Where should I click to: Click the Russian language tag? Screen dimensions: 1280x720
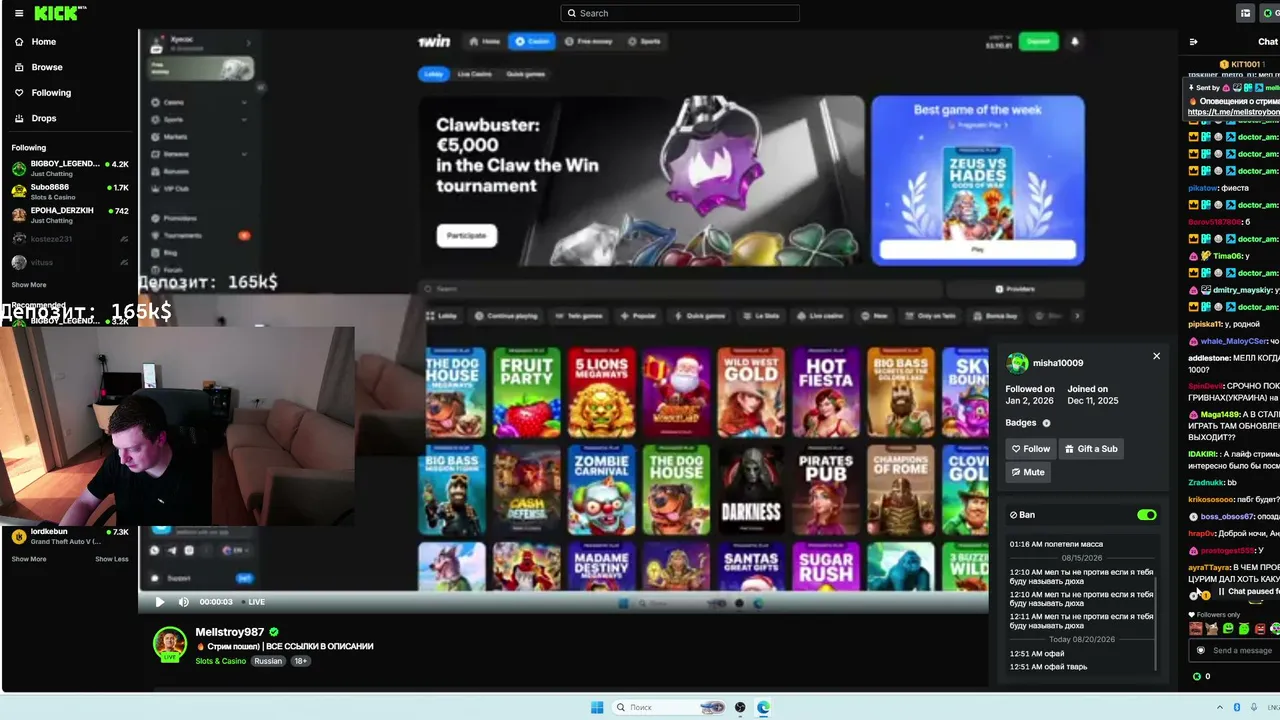coord(268,661)
